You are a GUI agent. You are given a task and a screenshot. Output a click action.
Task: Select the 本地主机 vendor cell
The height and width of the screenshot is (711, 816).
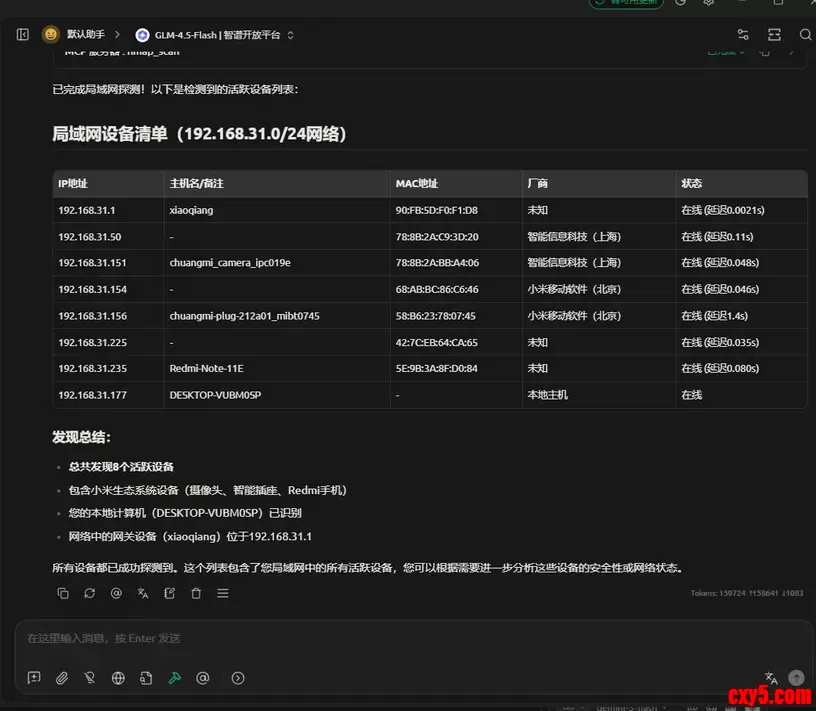pyautogui.click(x=599, y=395)
